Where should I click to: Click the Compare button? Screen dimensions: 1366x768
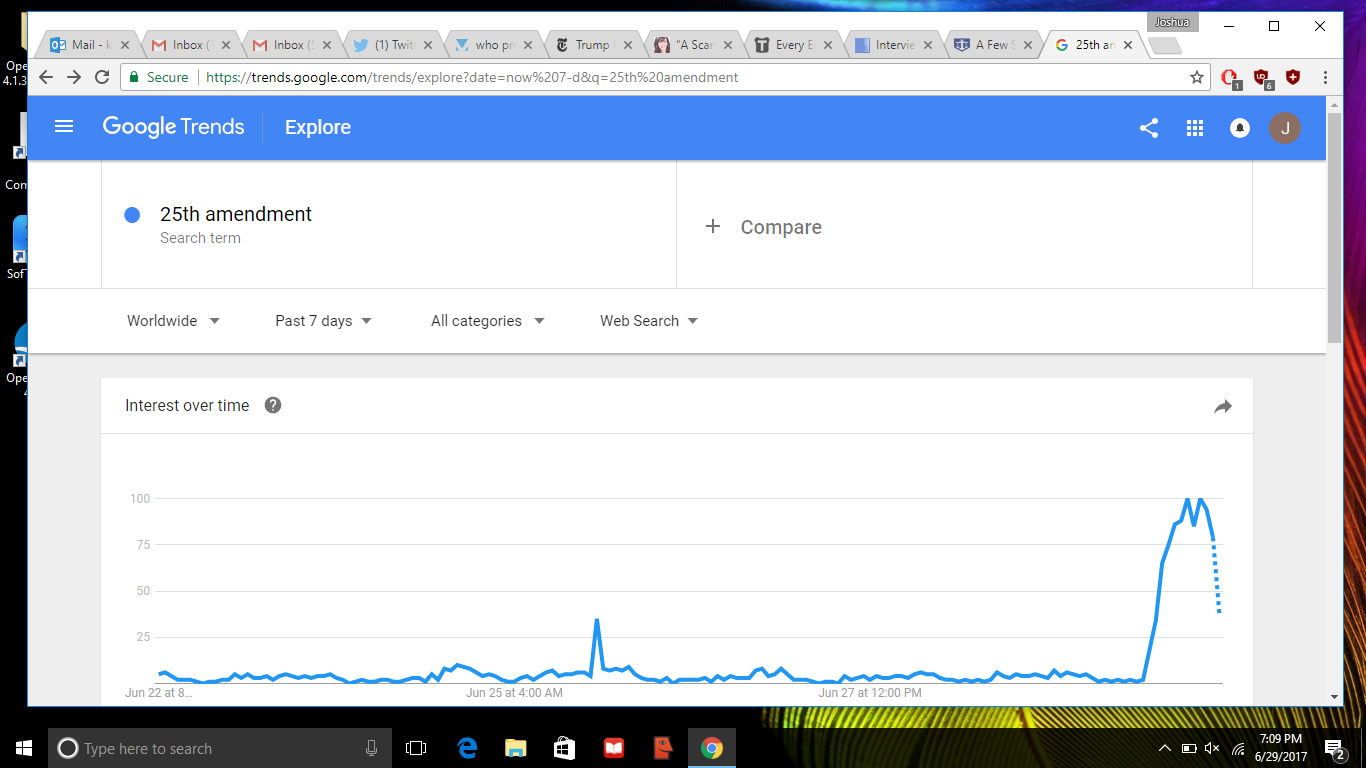(764, 227)
